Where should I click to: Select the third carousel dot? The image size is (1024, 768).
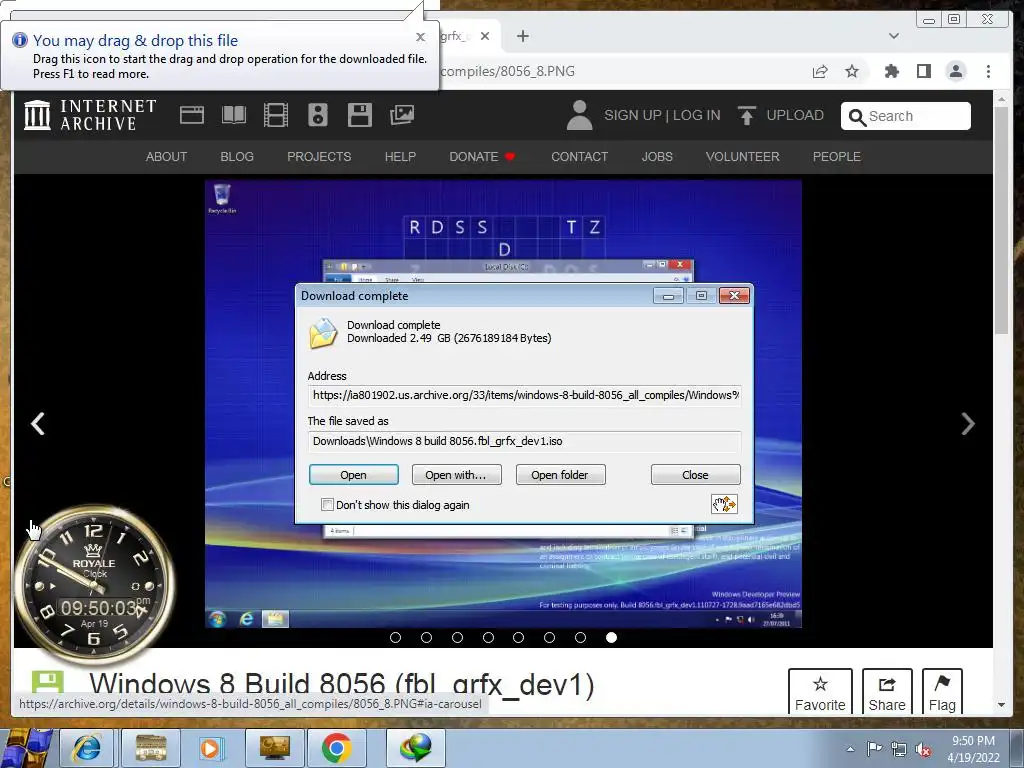[457, 637]
